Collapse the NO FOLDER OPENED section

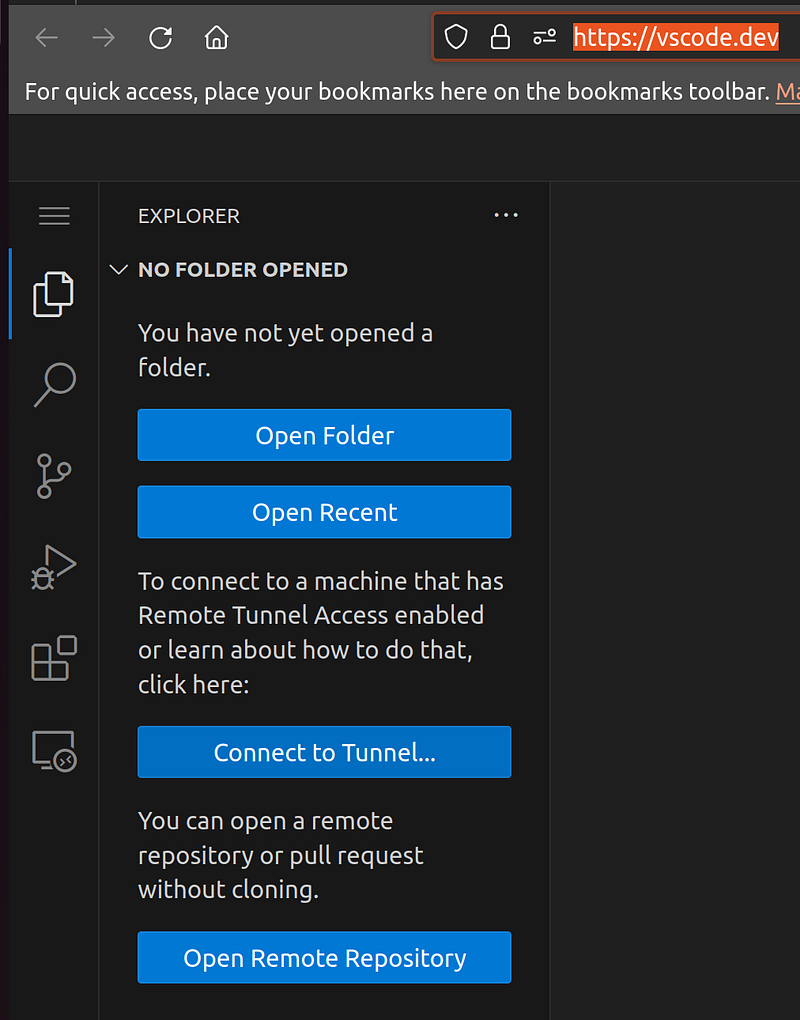click(118, 269)
